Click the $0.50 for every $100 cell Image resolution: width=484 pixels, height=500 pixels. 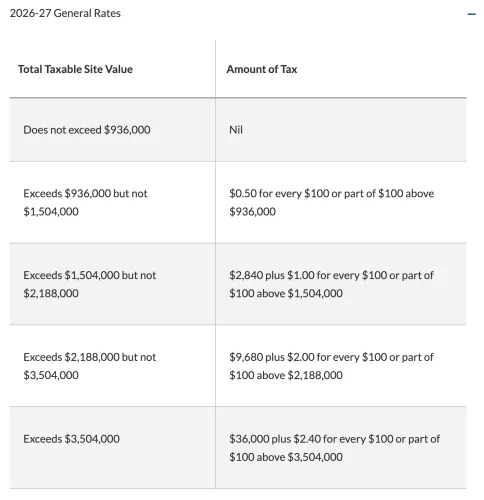tap(341, 202)
